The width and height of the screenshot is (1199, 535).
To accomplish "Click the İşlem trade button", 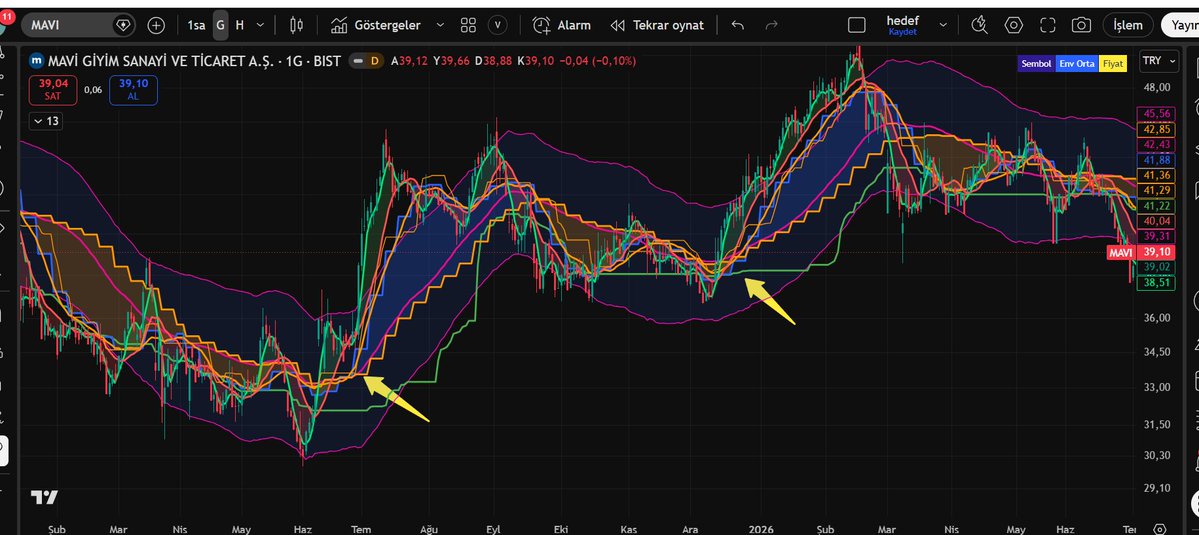I will click(x=1128, y=25).
